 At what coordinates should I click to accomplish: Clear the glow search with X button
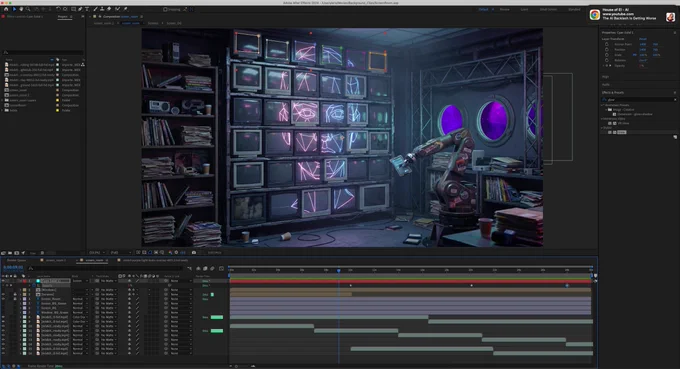pos(675,100)
